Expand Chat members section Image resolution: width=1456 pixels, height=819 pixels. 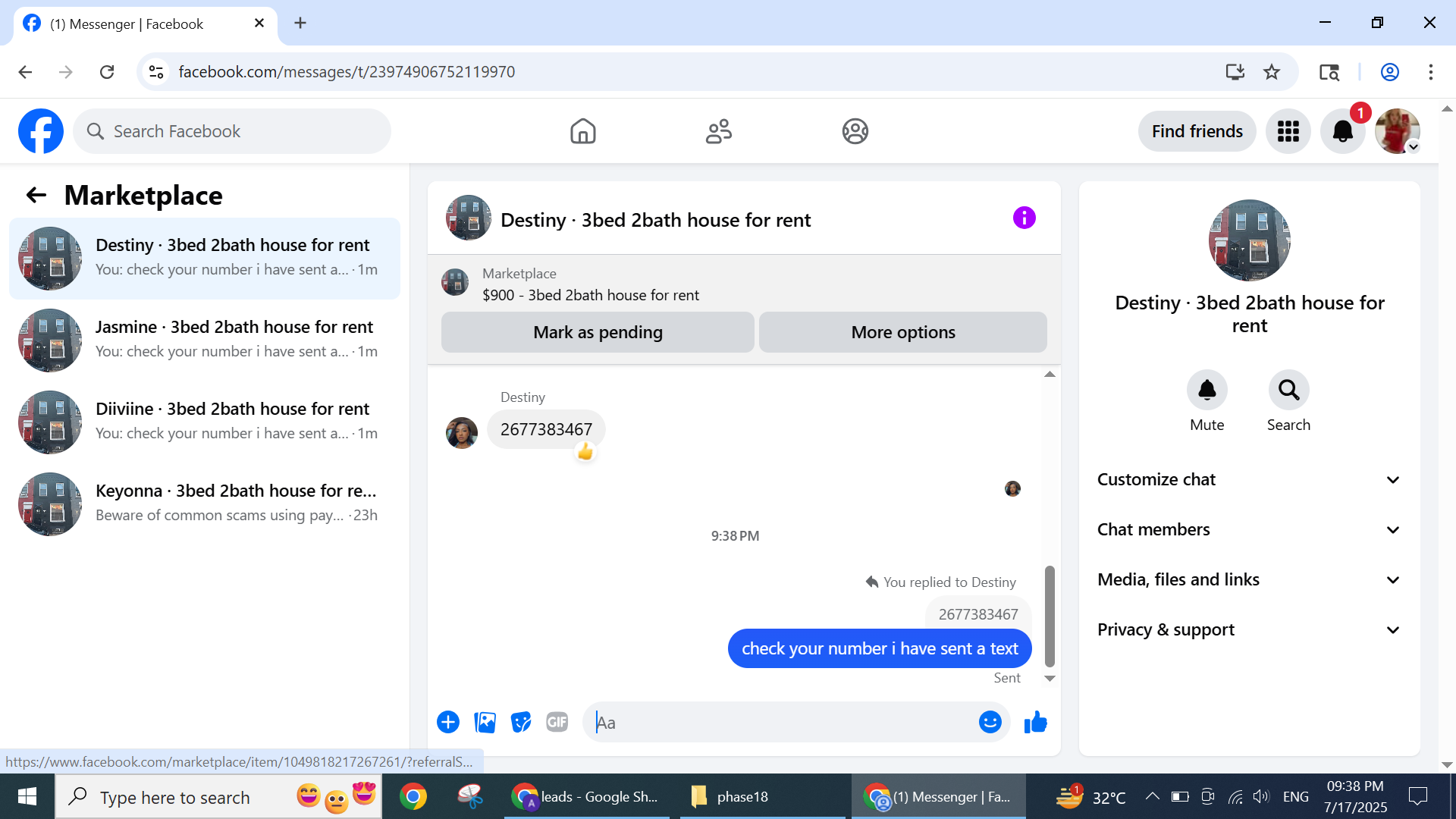click(1249, 530)
